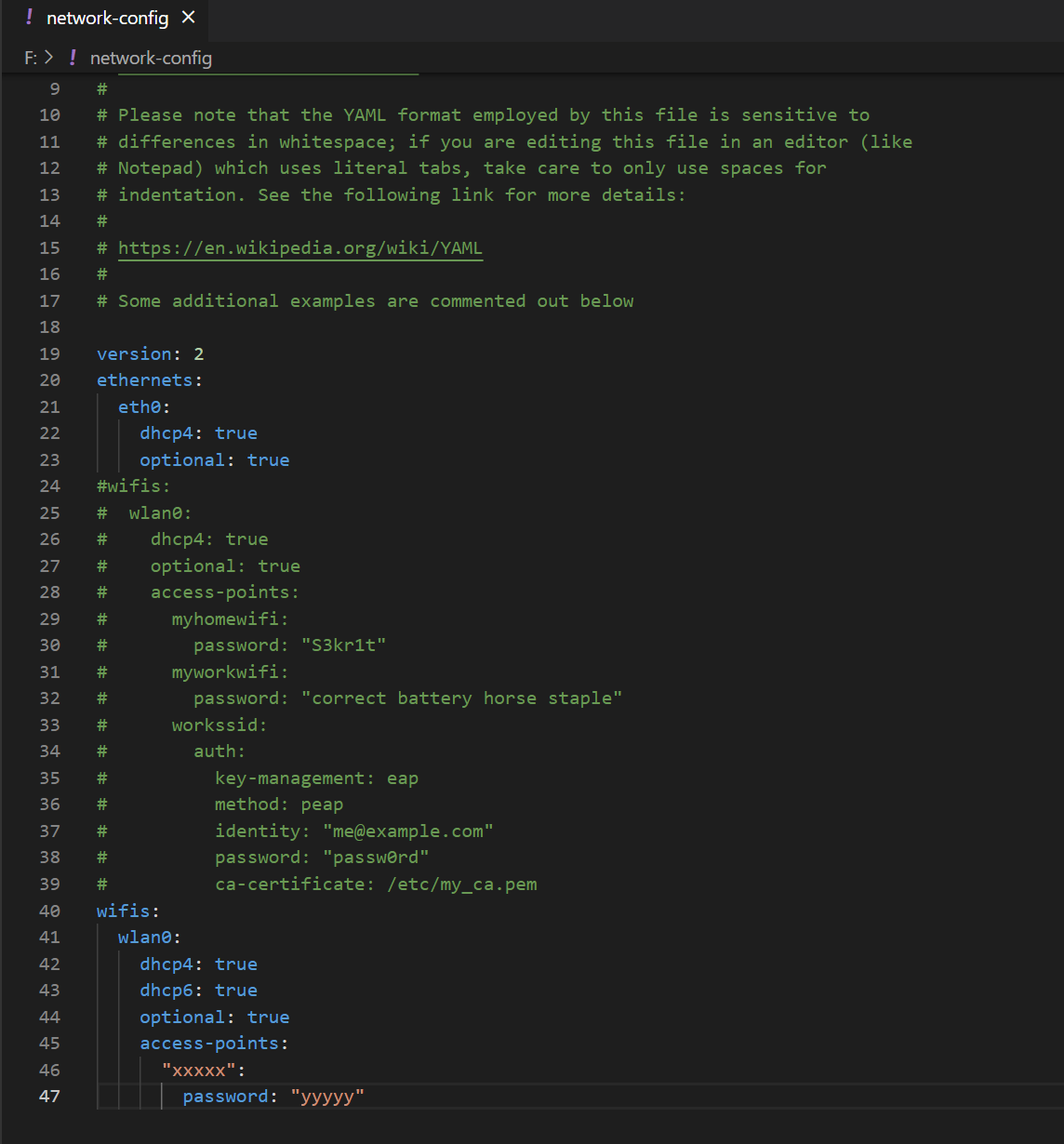Click the YAML file icon in the tab
Viewport: 1064px width, 1144px height.
coord(30,18)
